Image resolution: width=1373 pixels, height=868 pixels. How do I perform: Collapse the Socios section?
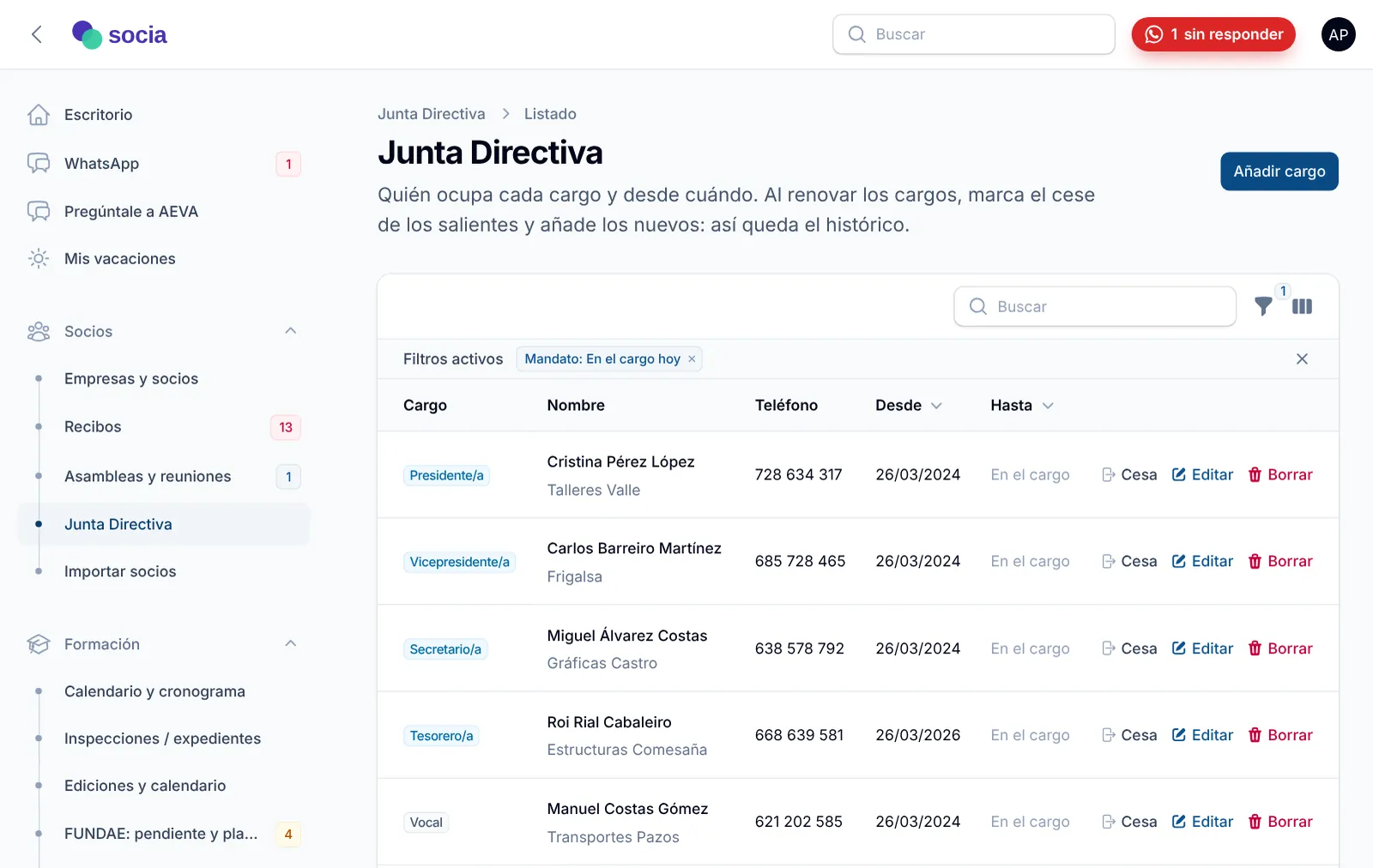coord(290,331)
